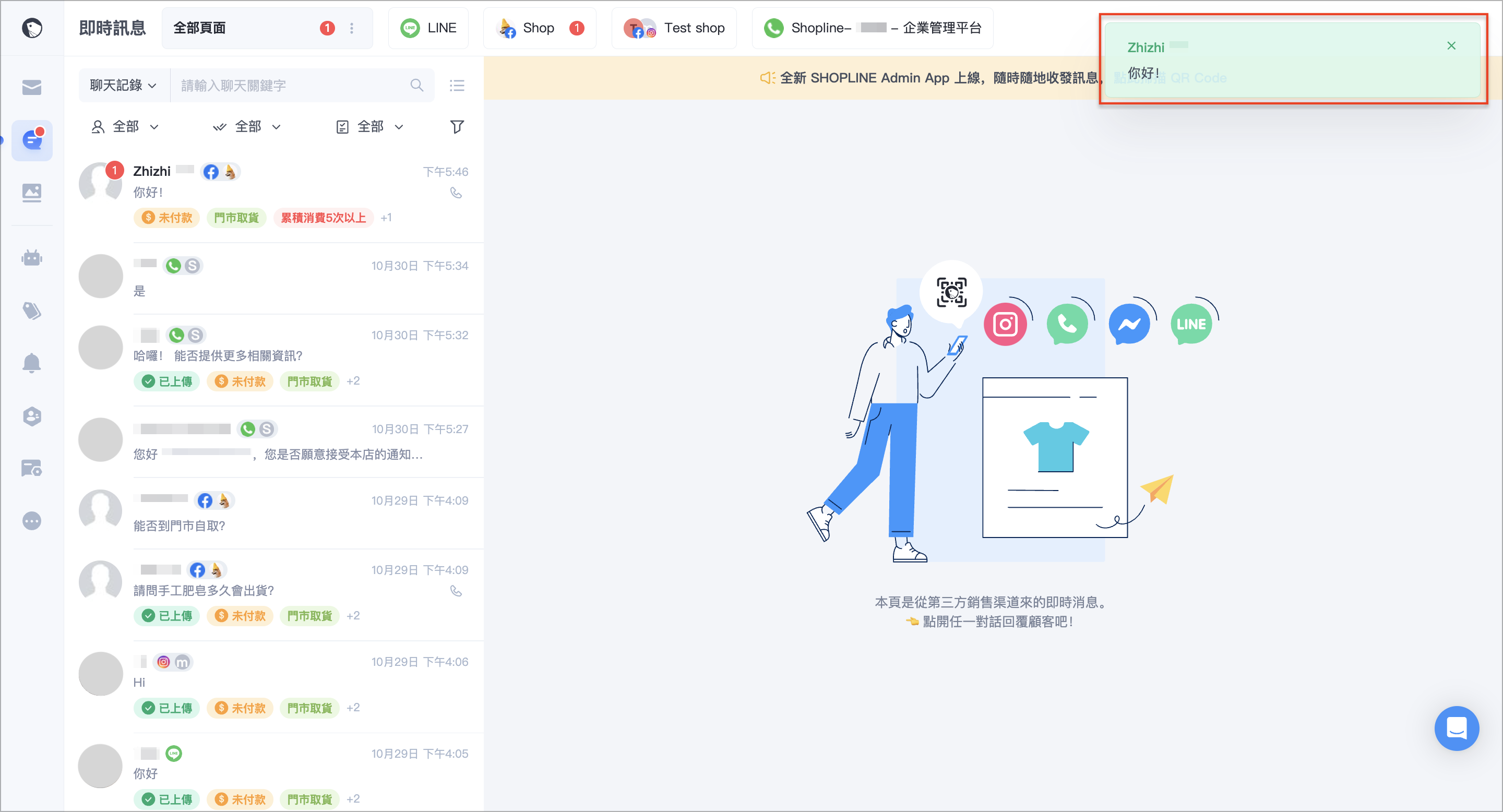Expand the read status 全部 filter dropdown
Screen dimensions: 1503x812
coord(247,127)
